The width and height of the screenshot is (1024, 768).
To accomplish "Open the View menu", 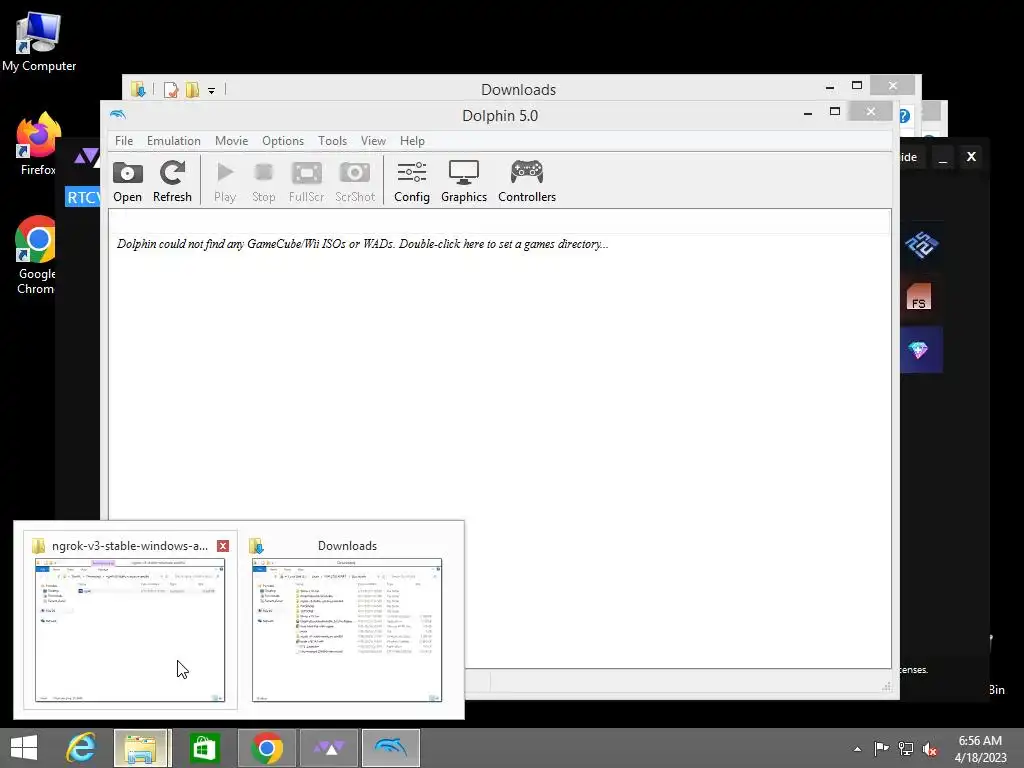I will click(x=373, y=141).
